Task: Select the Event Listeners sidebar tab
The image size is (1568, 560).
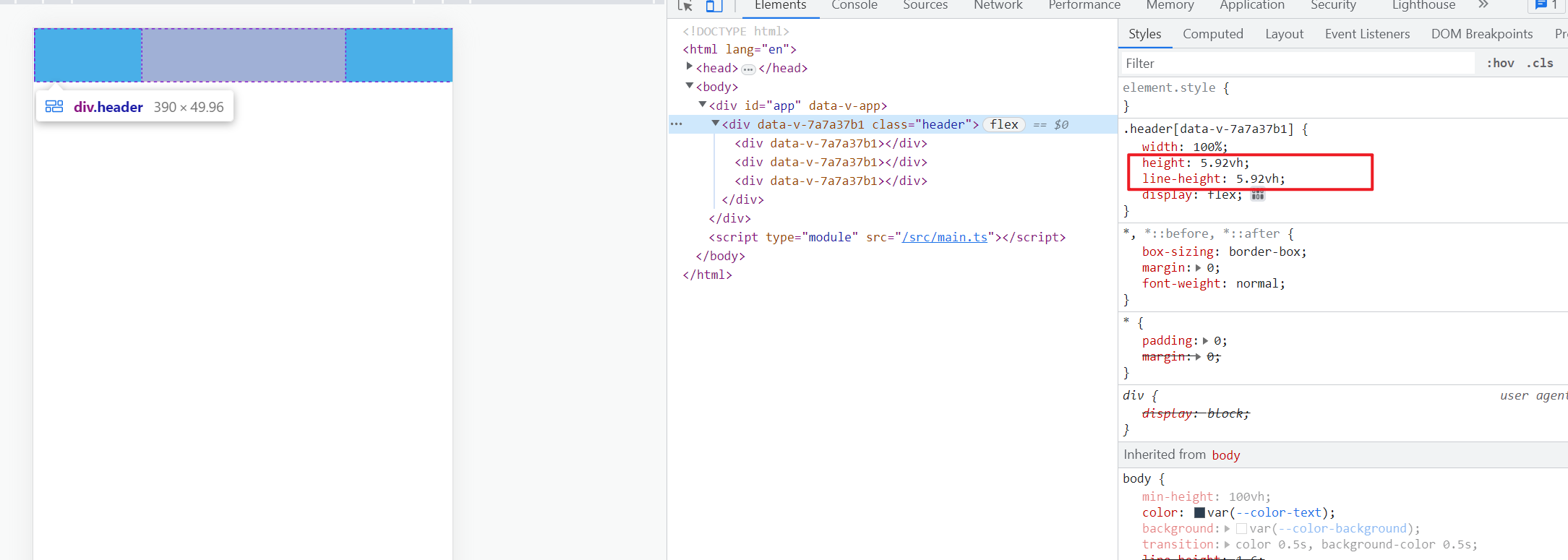Action: tap(1368, 34)
